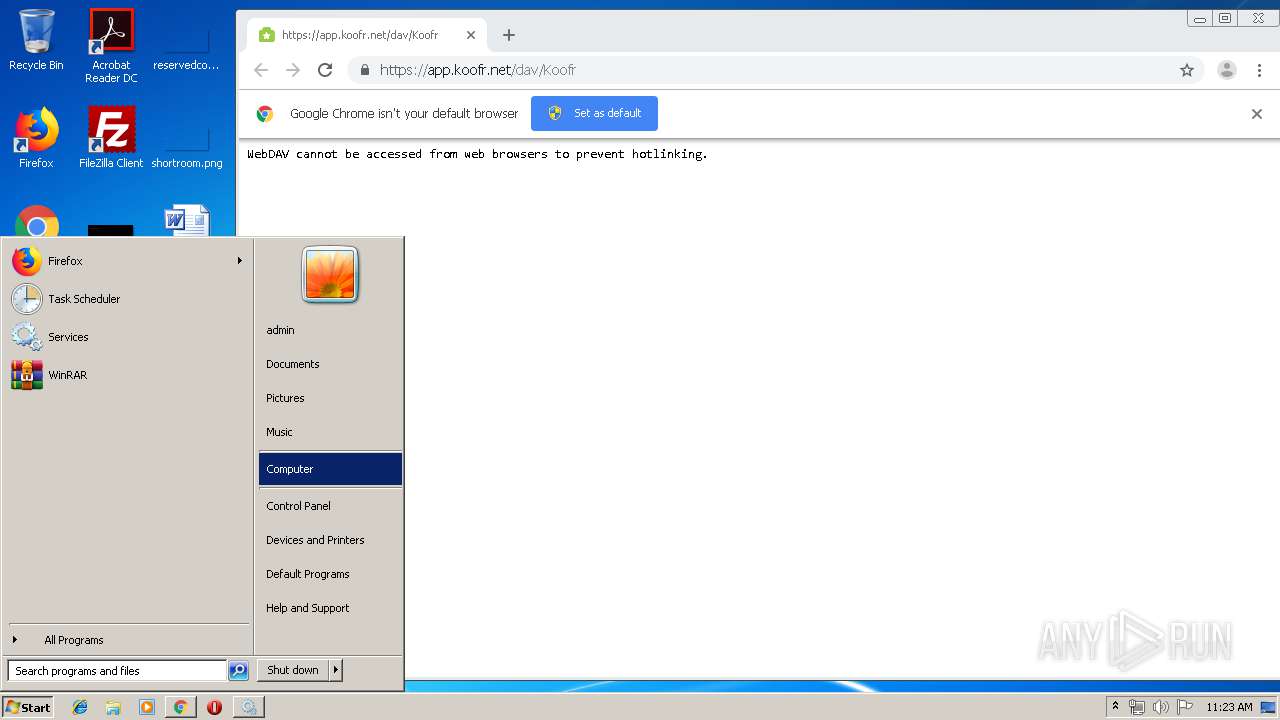Click the Chrome reload button
The height and width of the screenshot is (720, 1280).
coord(325,70)
